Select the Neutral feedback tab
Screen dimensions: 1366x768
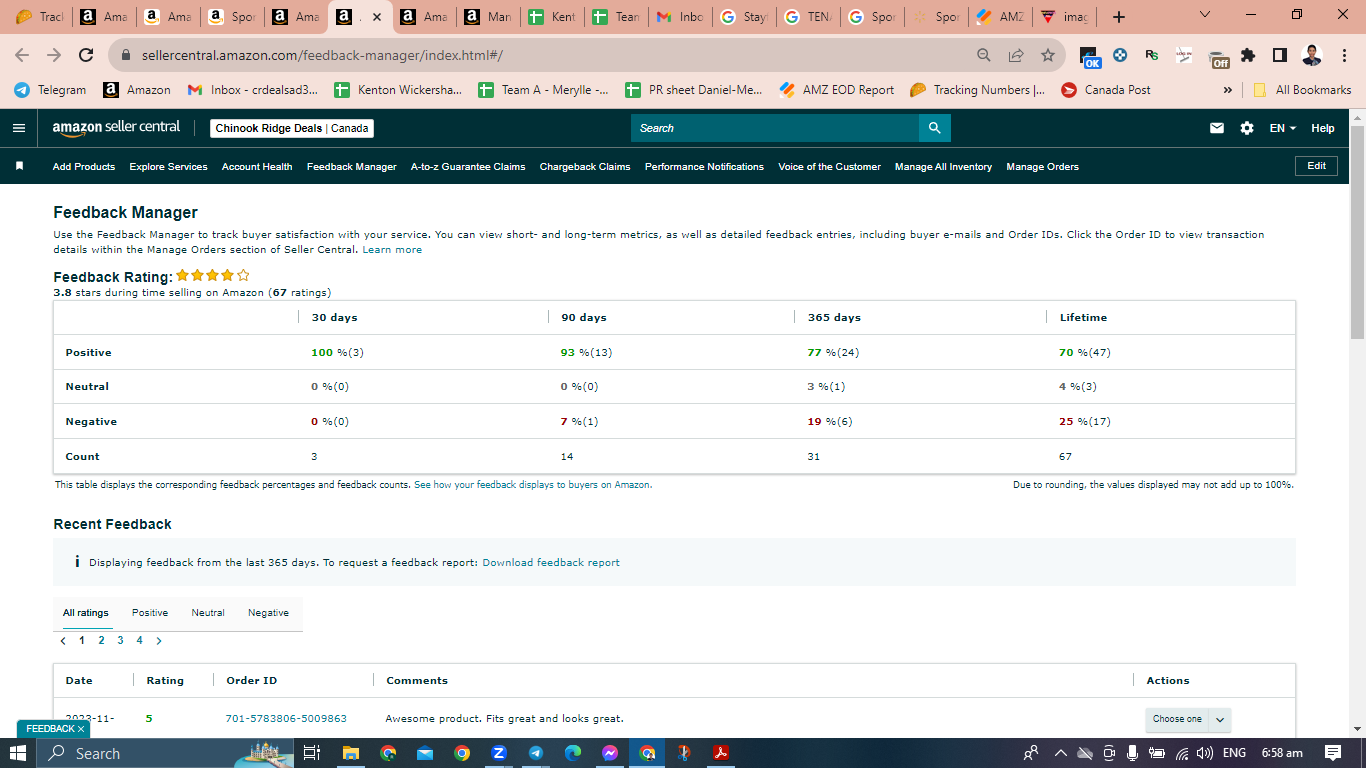208,613
